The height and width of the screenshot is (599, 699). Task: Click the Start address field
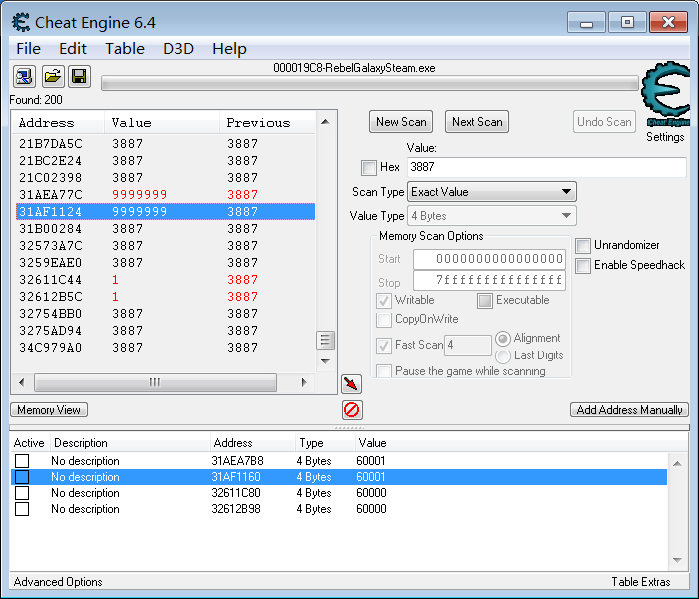pyautogui.click(x=489, y=259)
